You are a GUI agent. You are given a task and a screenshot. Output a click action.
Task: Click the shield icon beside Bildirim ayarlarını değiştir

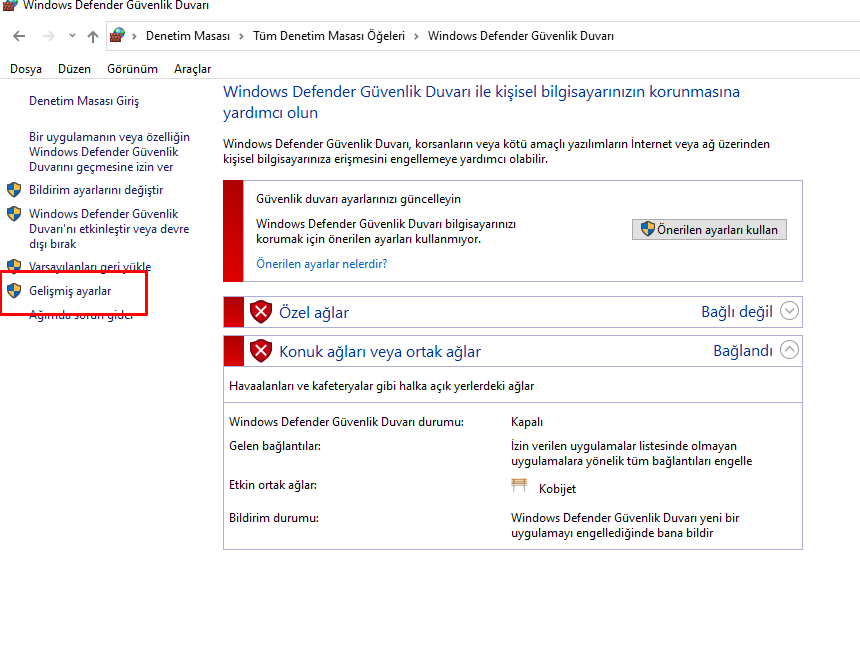[14, 190]
